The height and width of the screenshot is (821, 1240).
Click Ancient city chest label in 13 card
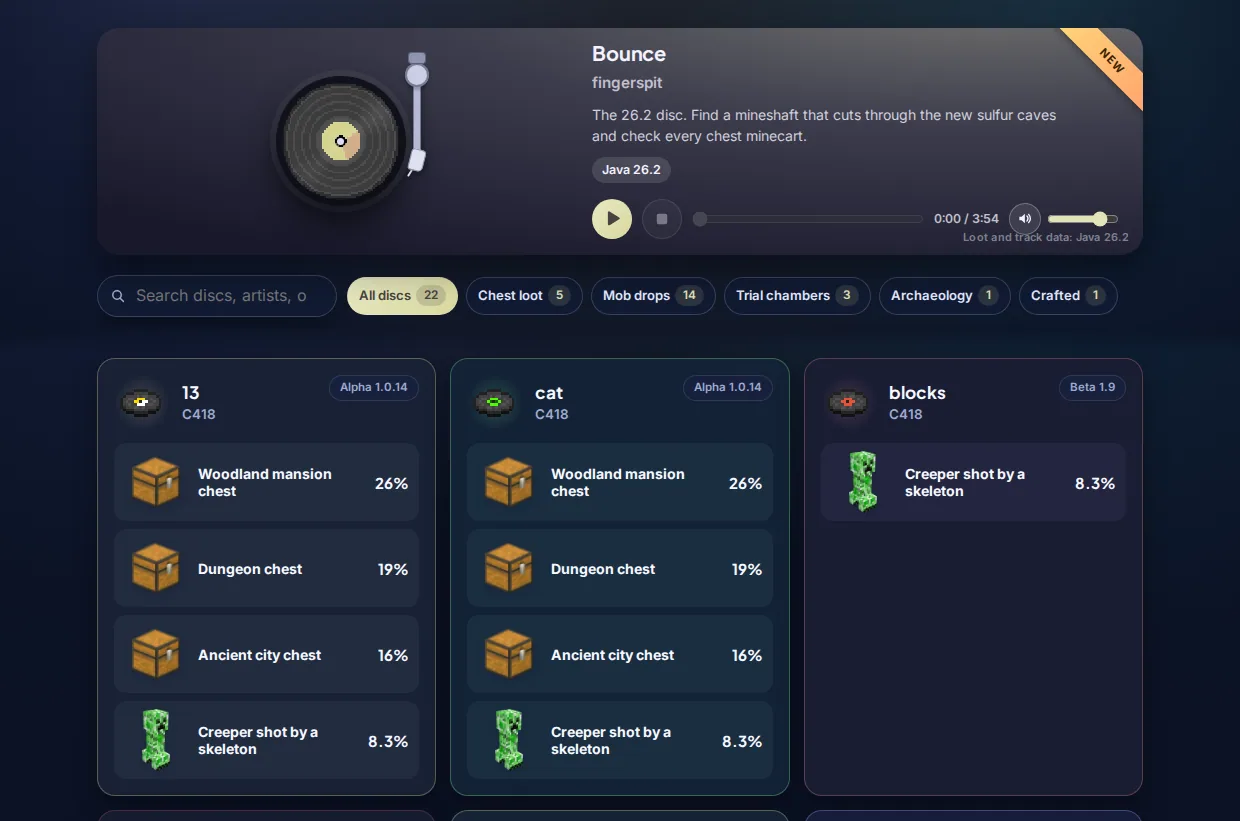260,655
